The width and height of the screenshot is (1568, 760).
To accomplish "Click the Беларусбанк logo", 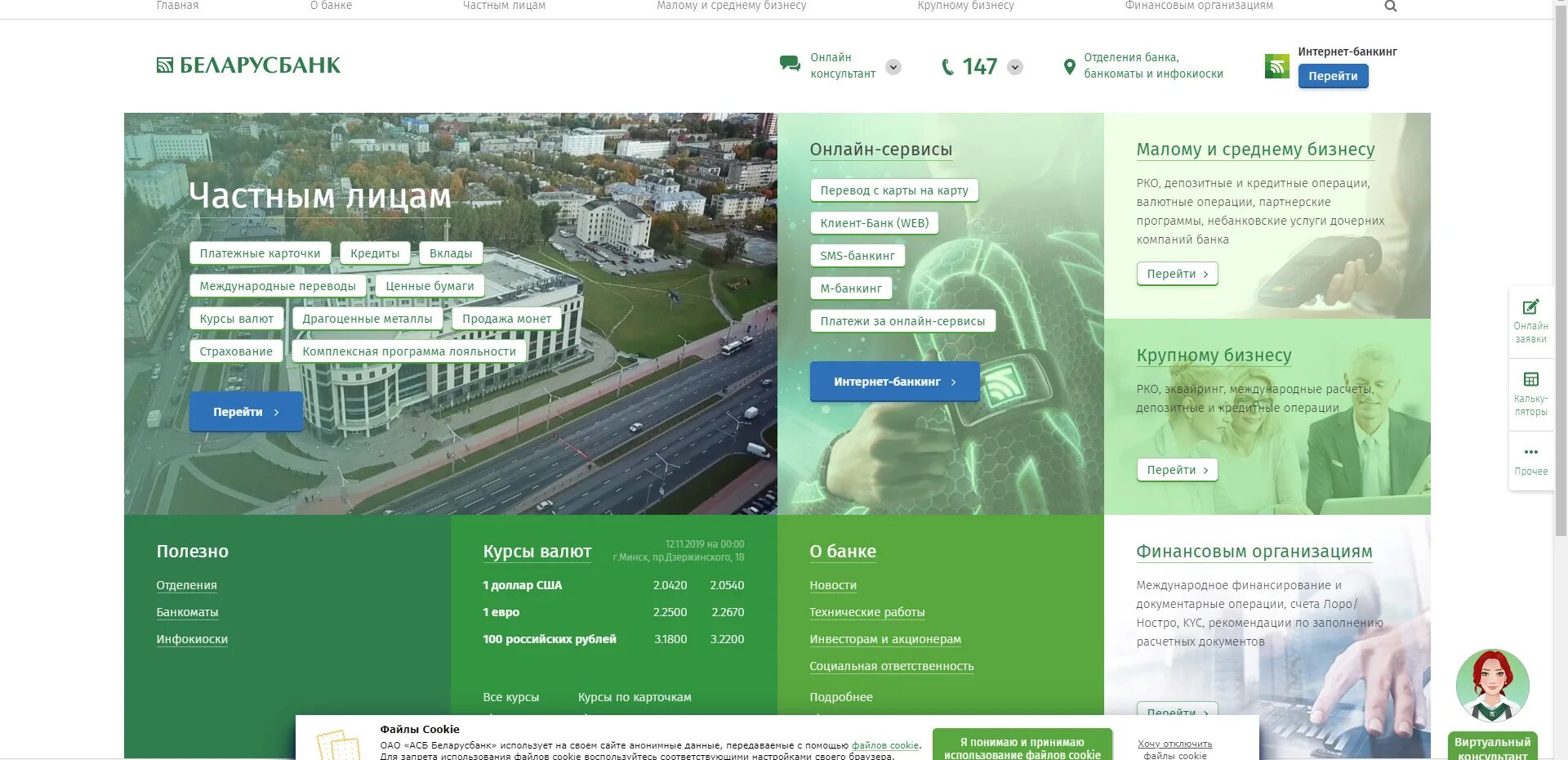I will point(248,65).
